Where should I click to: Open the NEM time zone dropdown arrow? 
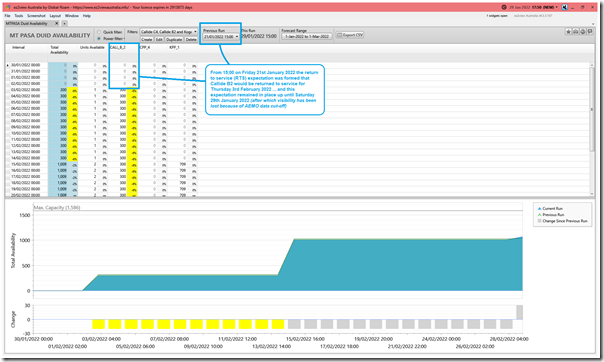[557, 7]
